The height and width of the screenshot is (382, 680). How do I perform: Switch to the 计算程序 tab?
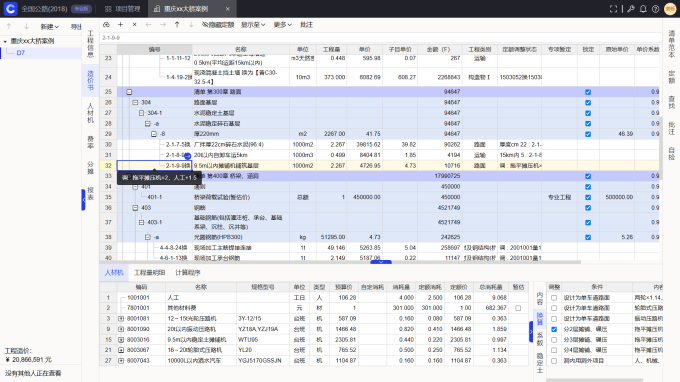[x=188, y=273]
